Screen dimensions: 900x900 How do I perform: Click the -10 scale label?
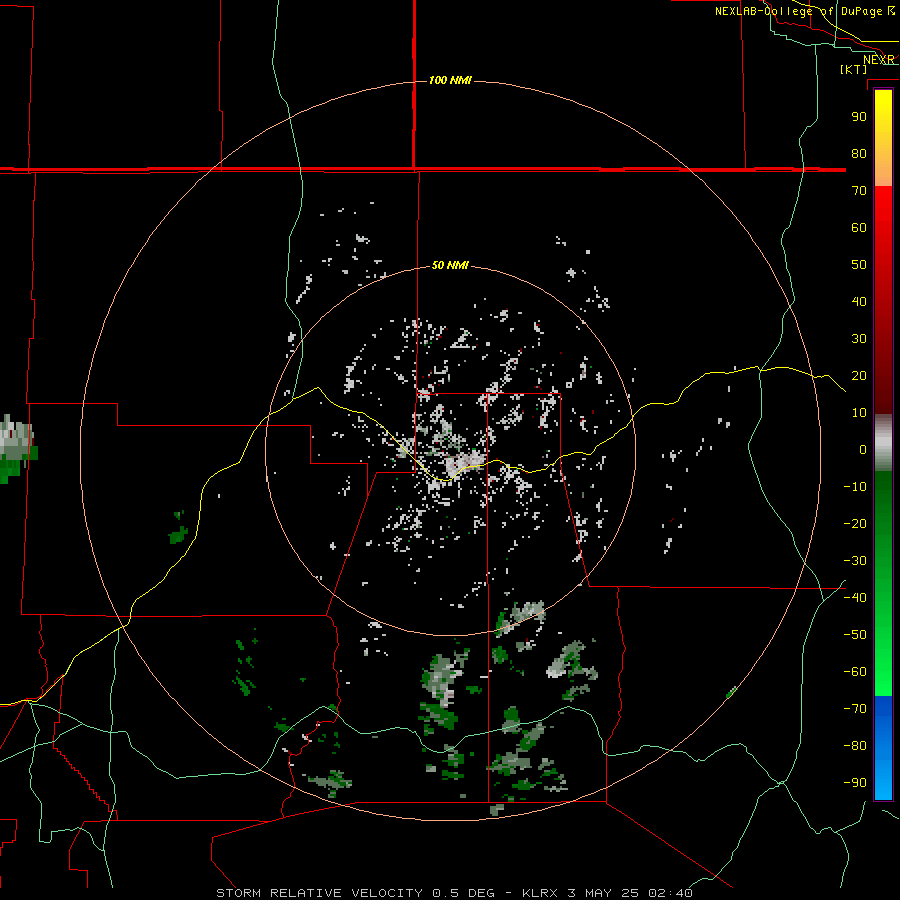(x=855, y=487)
